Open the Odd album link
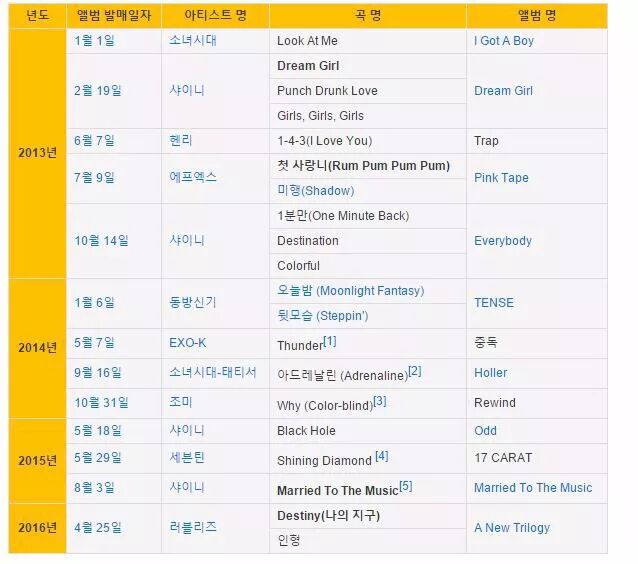Viewport: 638px width, 564px height. [x=485, y=431]
